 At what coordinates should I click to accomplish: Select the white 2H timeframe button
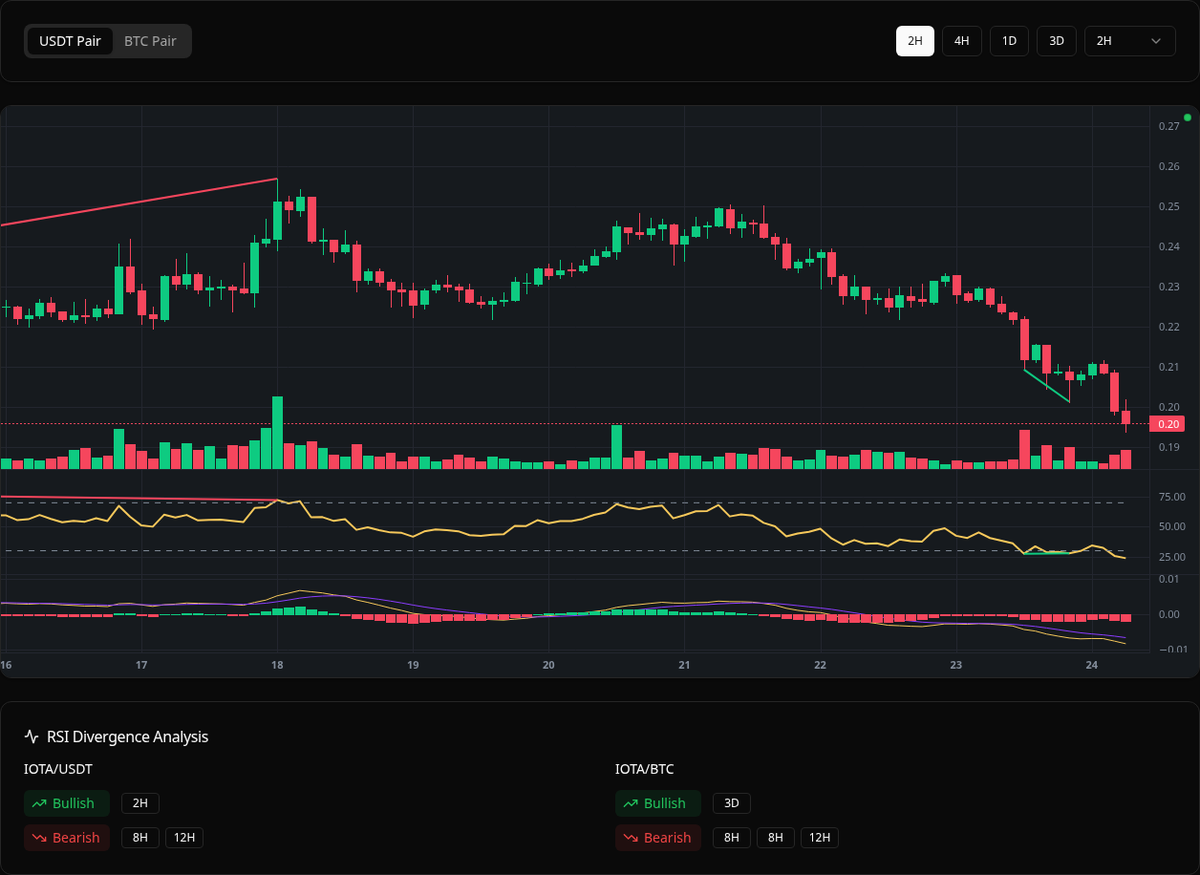(x=915, y=41)
